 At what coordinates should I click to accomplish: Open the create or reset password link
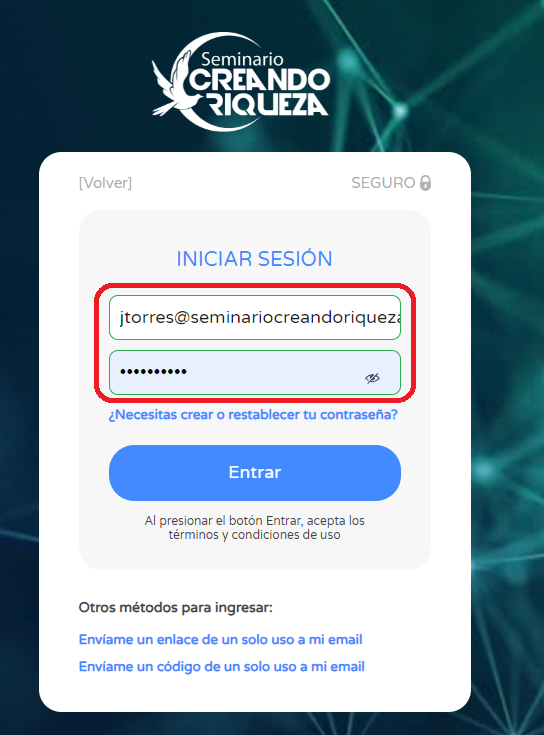click(253, 415)
